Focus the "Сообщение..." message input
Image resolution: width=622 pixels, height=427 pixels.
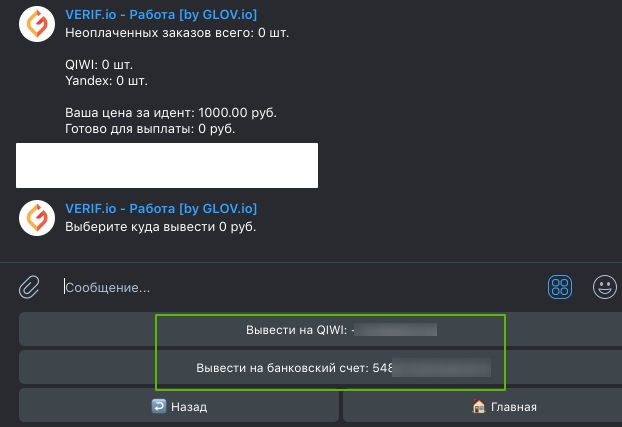300,287
